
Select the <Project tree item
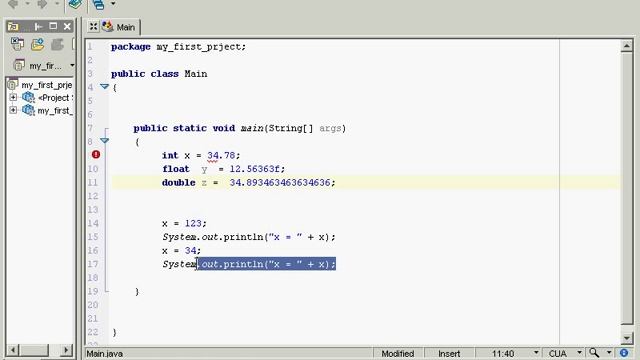(55, 98)
